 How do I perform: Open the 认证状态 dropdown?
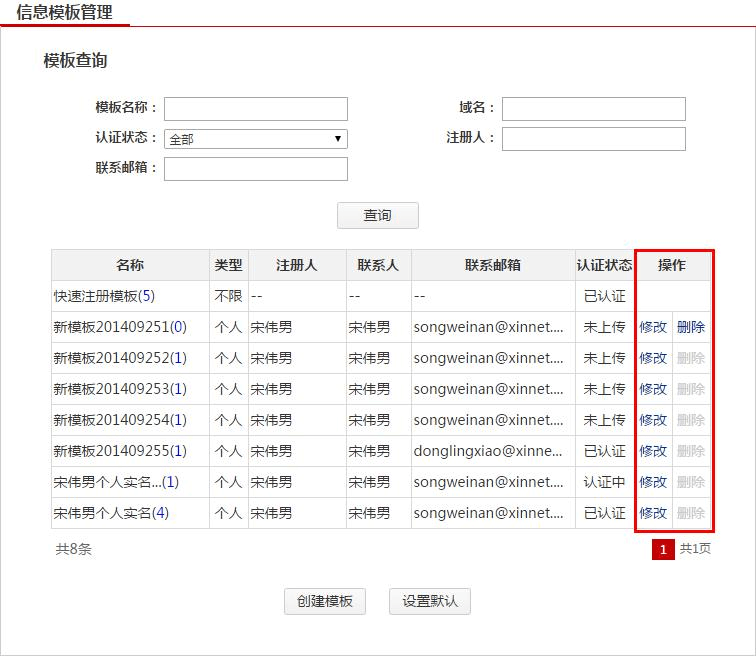pos(255,139)
